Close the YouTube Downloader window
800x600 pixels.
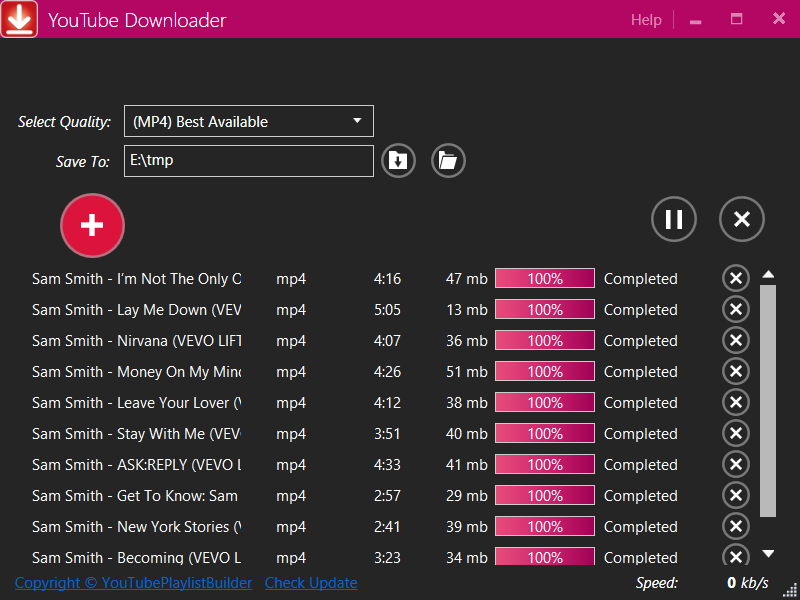[779, 19]
